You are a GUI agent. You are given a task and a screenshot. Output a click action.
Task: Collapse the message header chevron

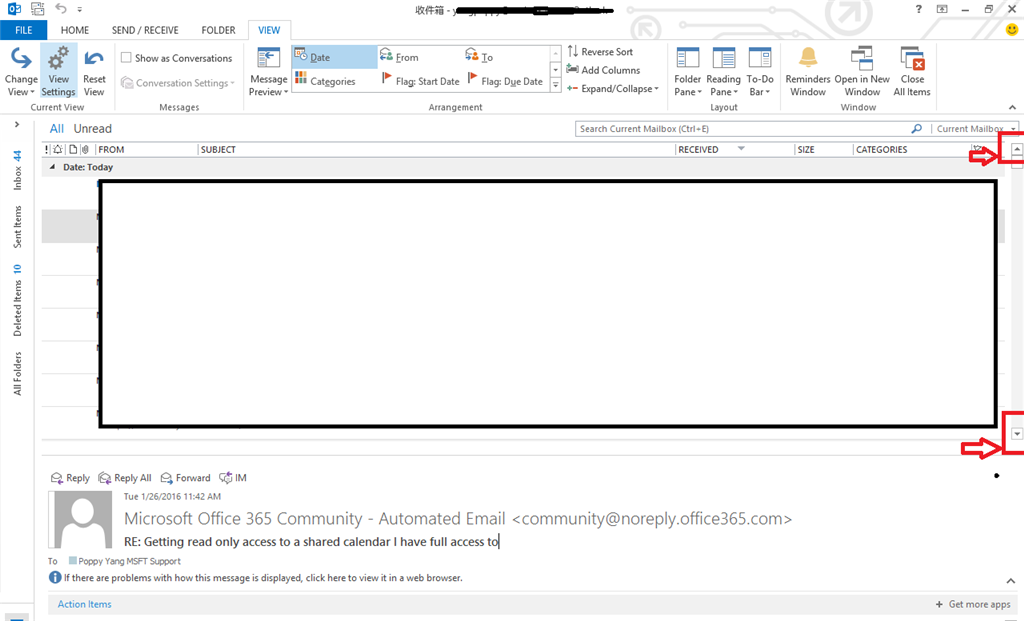pos(1010,581)
